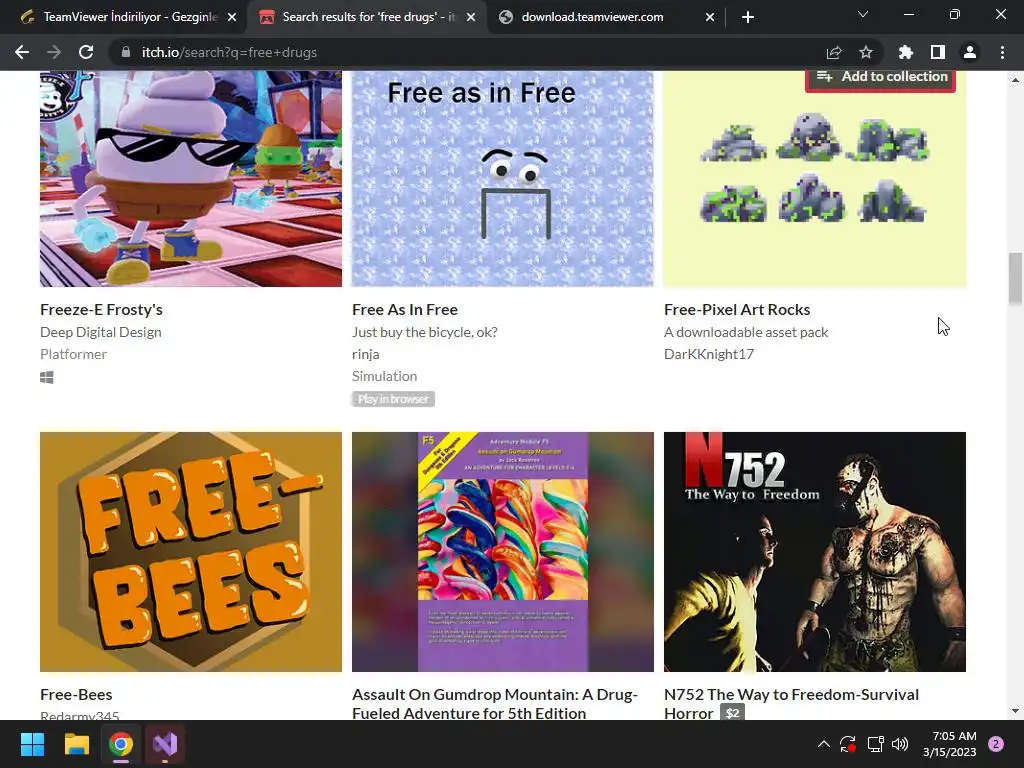Visit rinja's author page
The image size is (1024, 768).
pyautogui.click(x=366, y=354)
